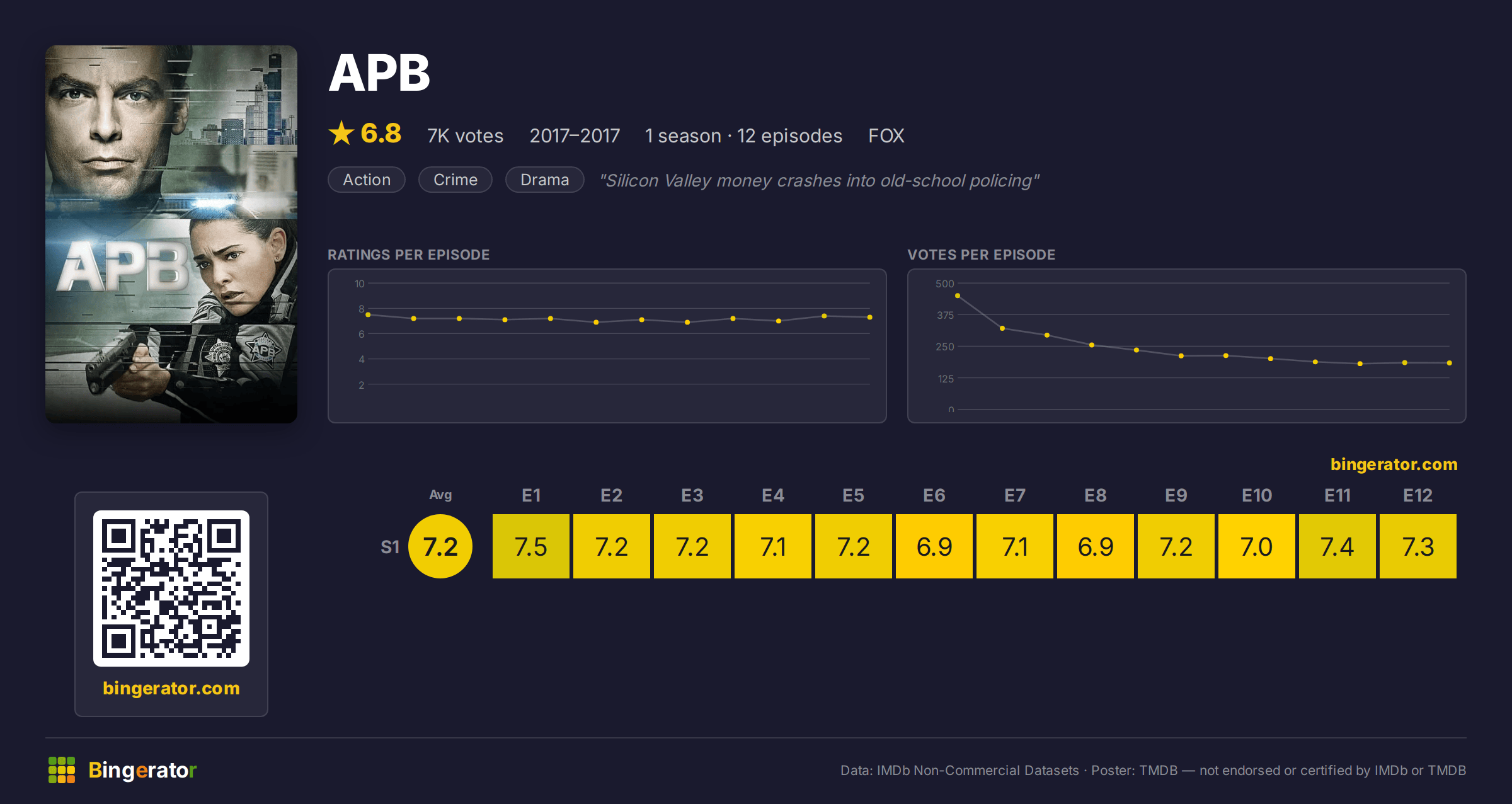Click the E8 rating cell 6.9
1512x804 pixels.
pyautogui.click(x=1096, y=546)
